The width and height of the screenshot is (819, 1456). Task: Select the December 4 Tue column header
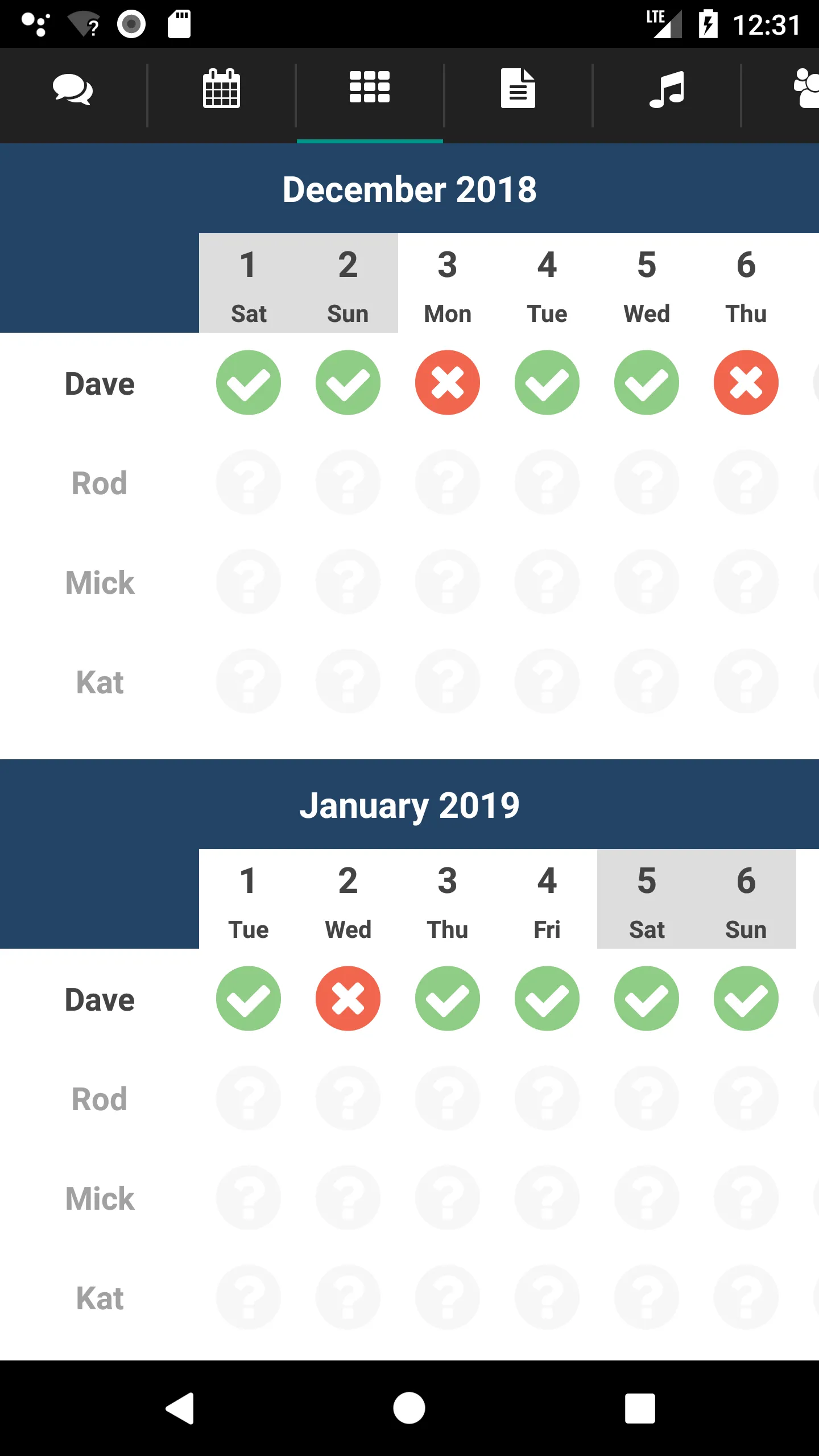(547, 283)
